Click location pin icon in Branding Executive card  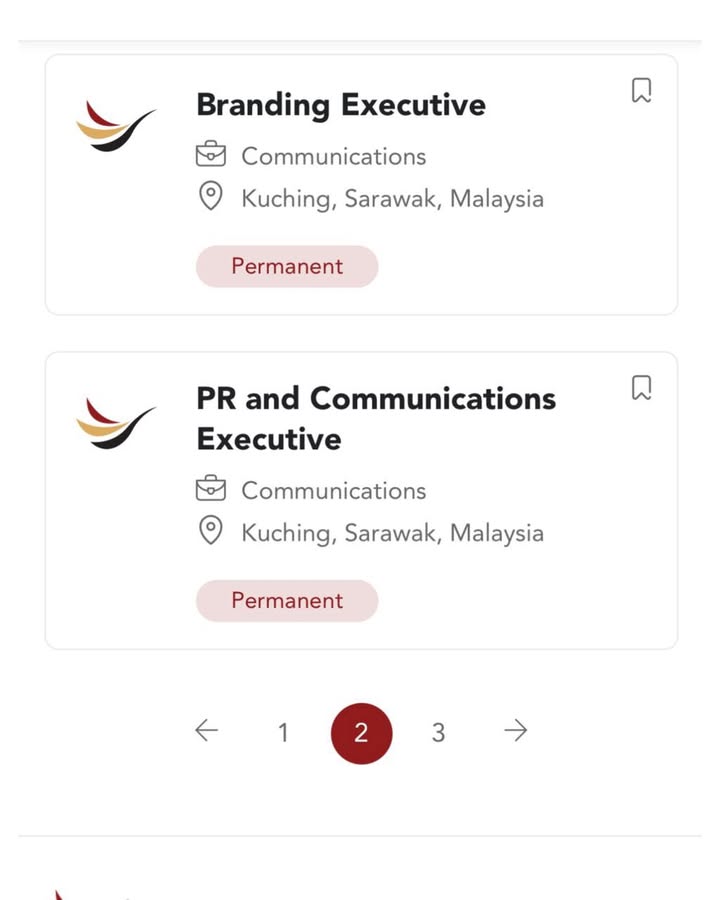pos(210,197)
